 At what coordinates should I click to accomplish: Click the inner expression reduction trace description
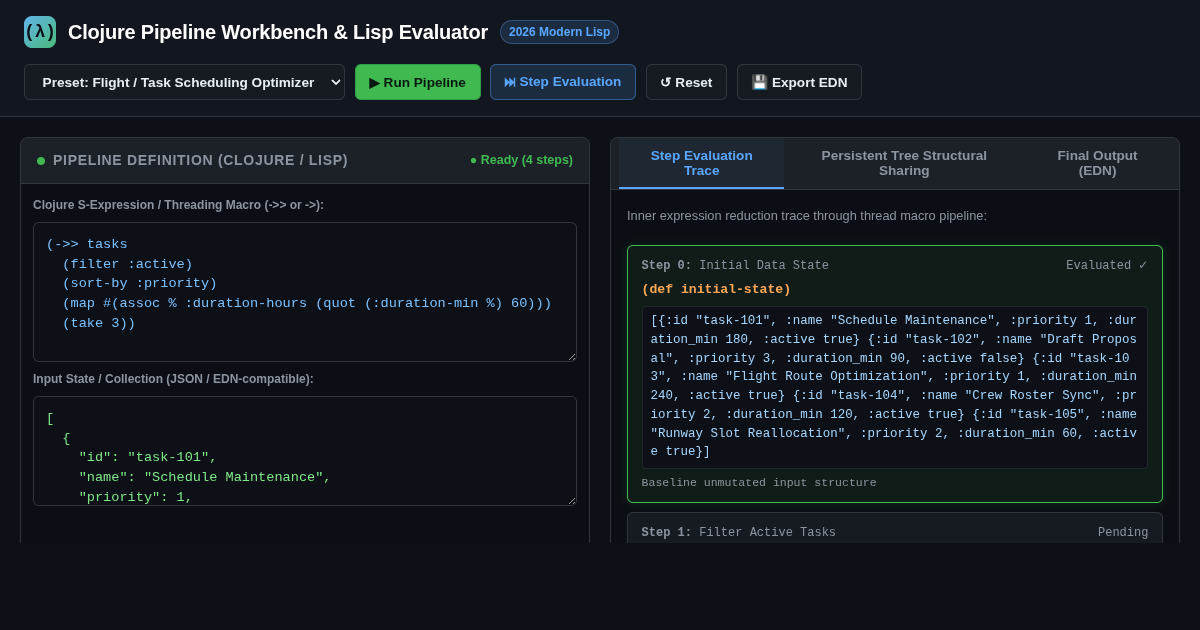click(807, 215)
